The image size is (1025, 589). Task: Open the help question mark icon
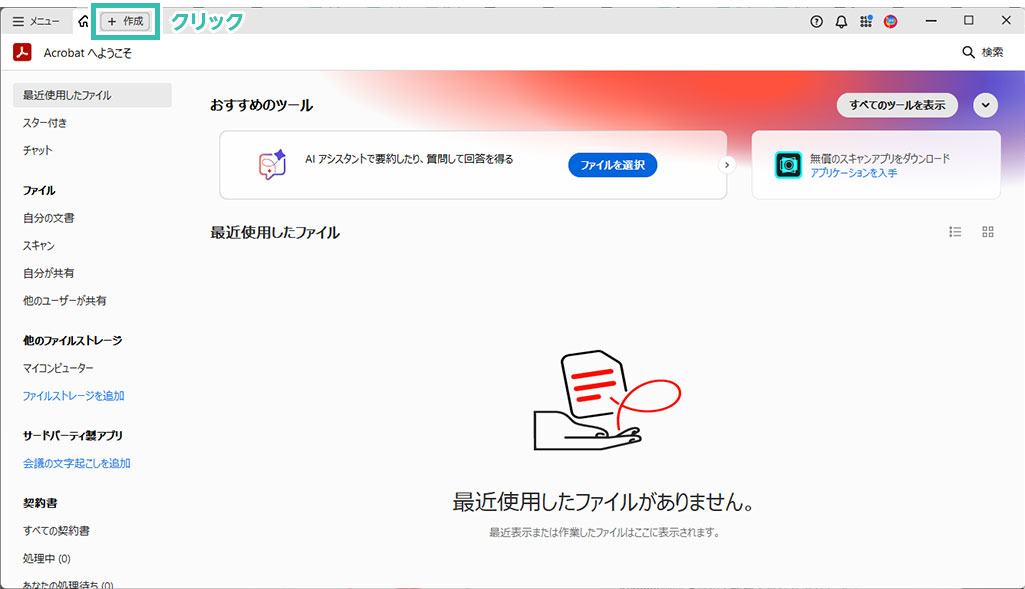[x=816, y=21]
